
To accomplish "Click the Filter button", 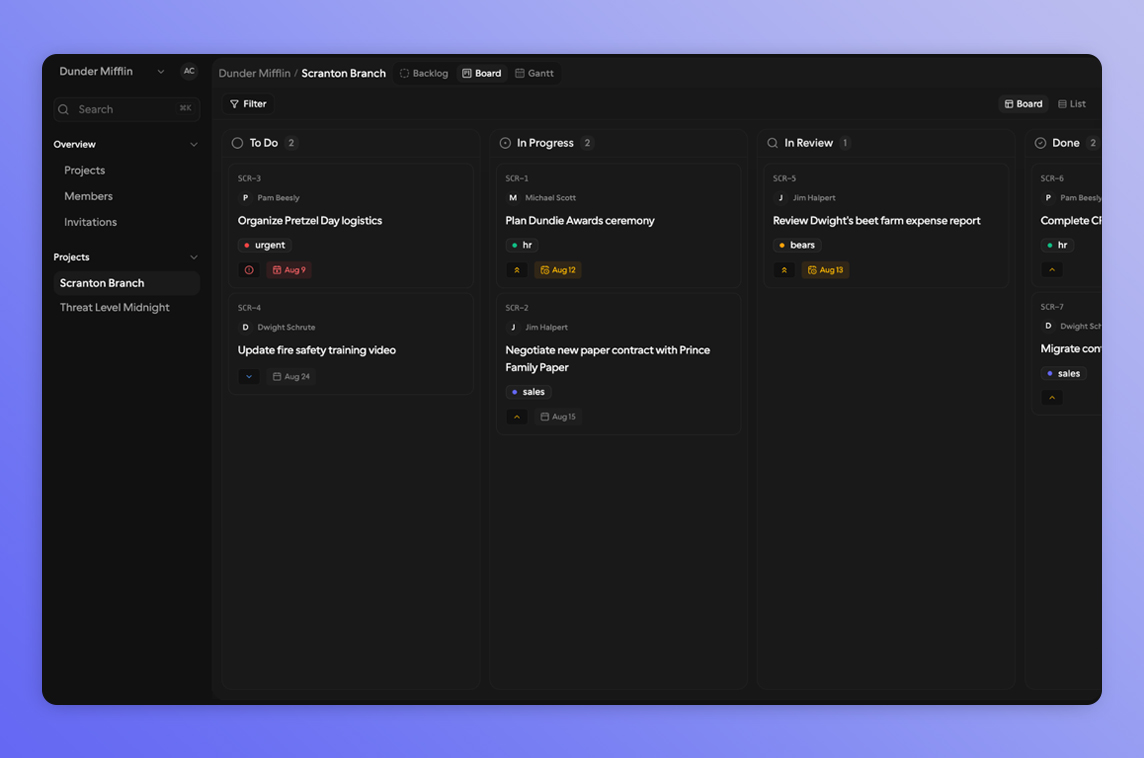I will (x=248, y=104).
